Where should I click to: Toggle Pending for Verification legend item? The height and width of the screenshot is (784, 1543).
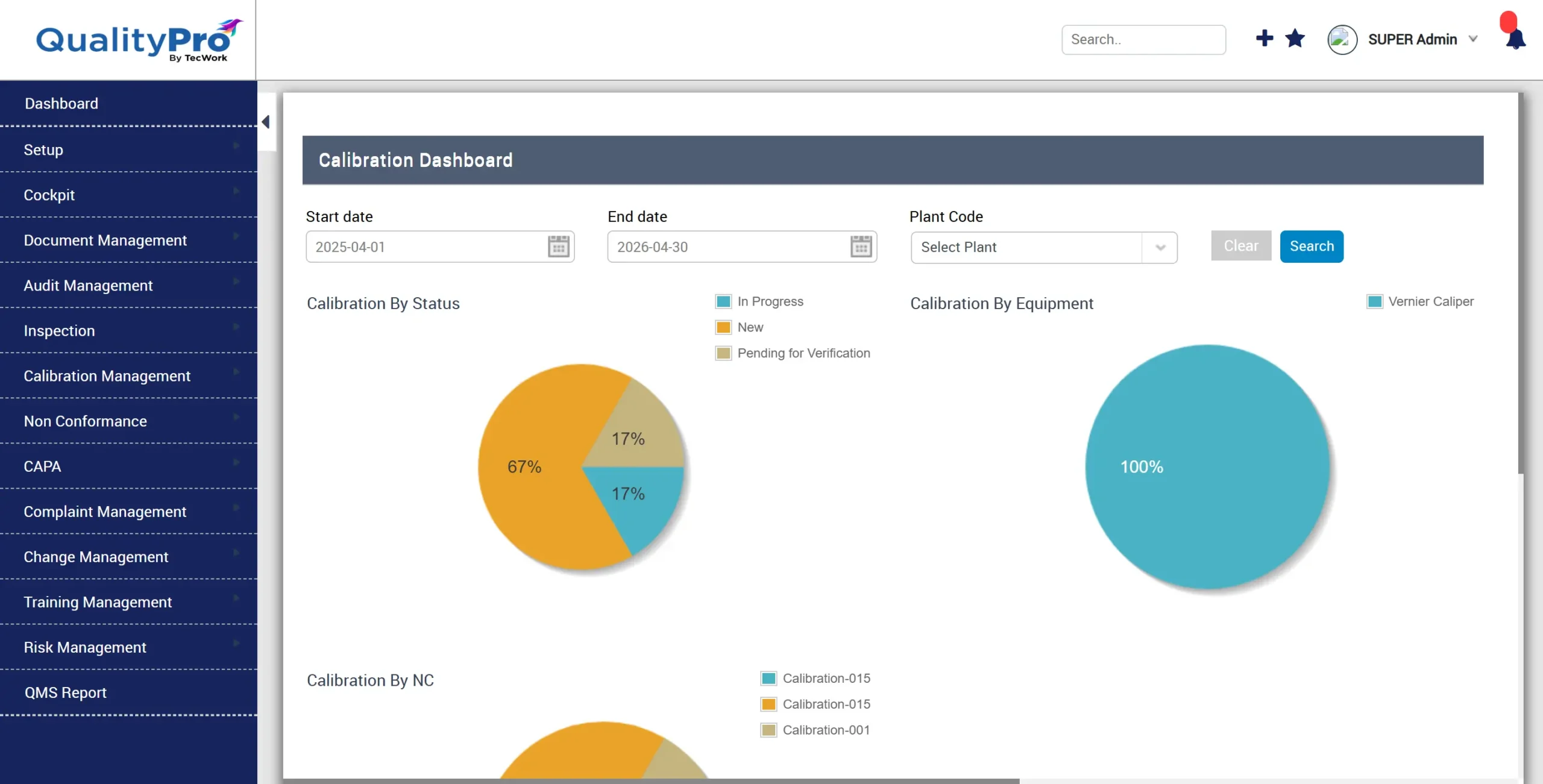(x=793, y=353)
